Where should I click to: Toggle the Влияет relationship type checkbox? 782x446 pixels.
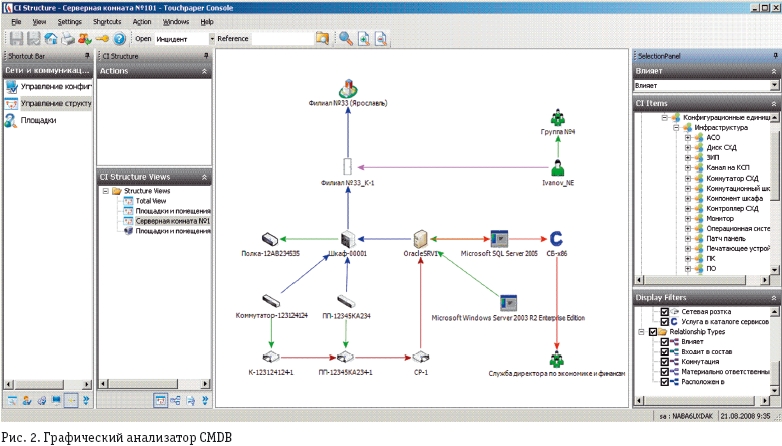[x=666, y=341]
